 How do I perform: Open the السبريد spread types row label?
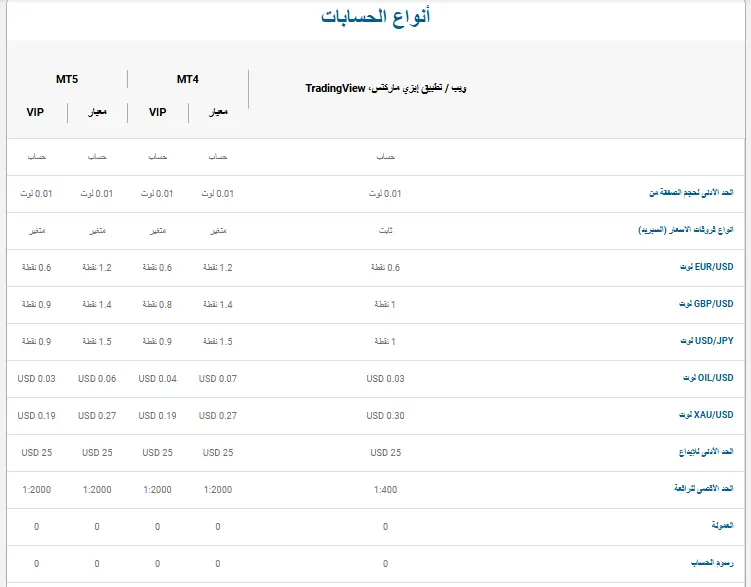click(x=686, y=230)
